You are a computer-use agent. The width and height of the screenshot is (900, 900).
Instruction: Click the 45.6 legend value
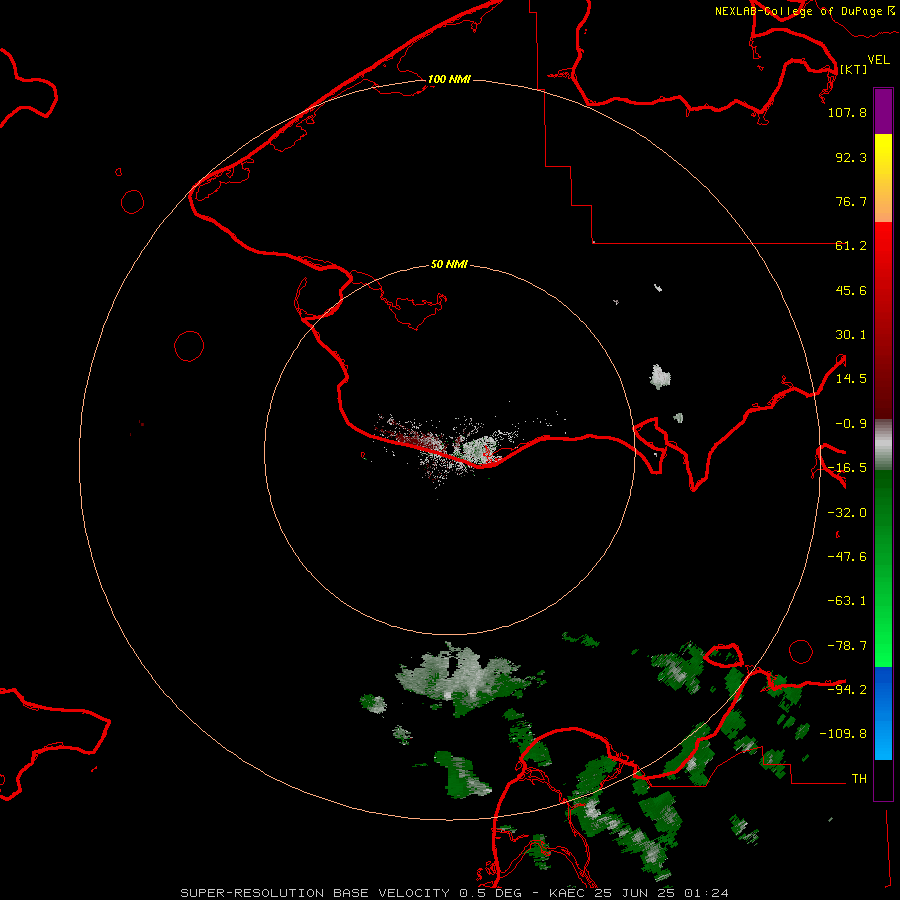[x=851, y=290]
